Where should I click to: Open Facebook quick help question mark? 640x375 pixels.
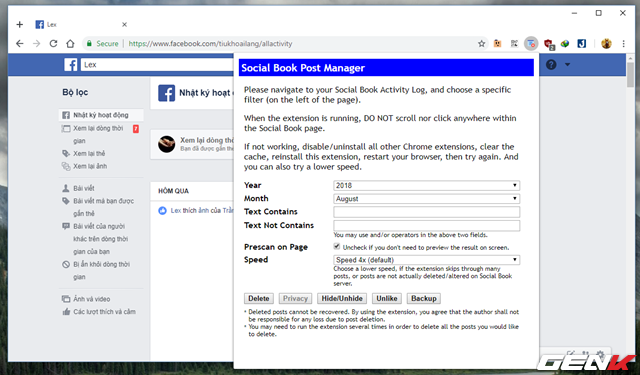tap(551, 64)
